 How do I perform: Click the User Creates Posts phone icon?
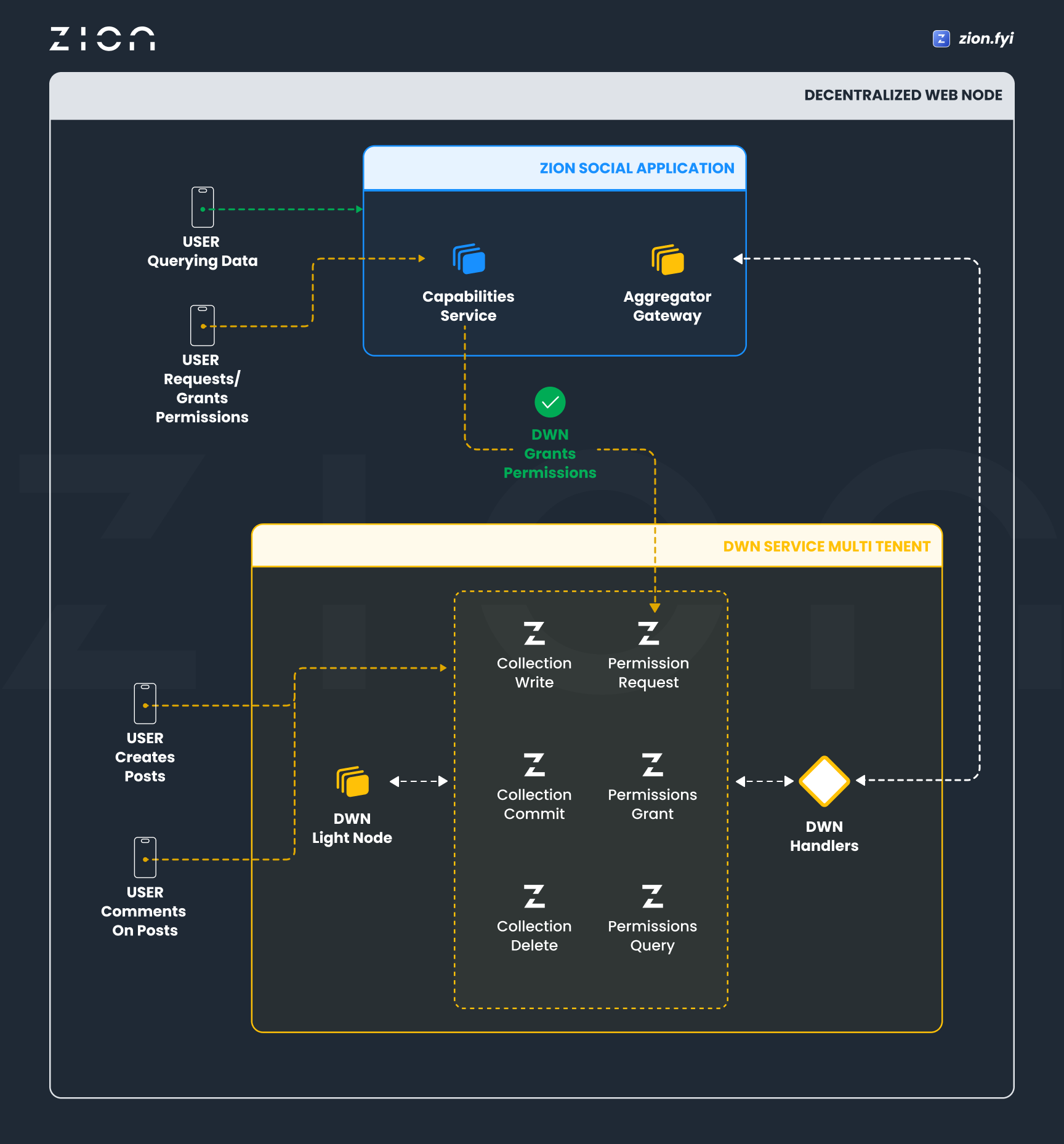click(145, 703)
